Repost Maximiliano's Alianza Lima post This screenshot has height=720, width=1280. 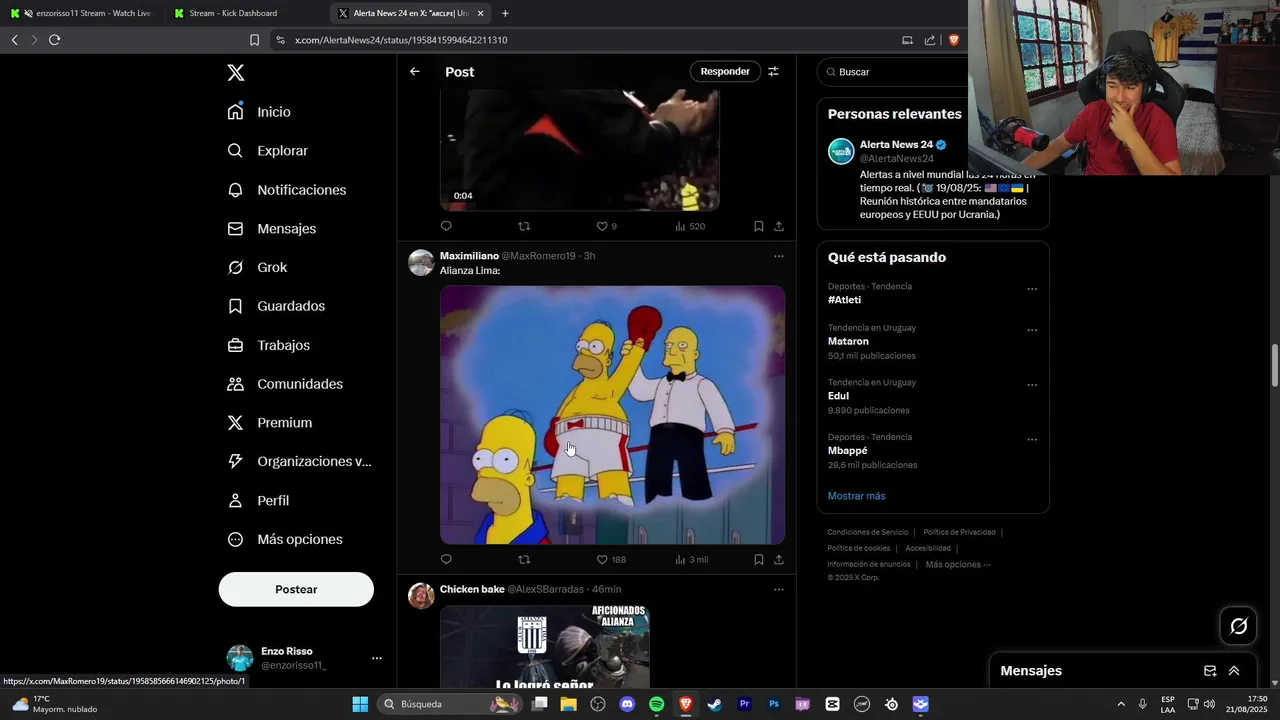click(524, 560)
